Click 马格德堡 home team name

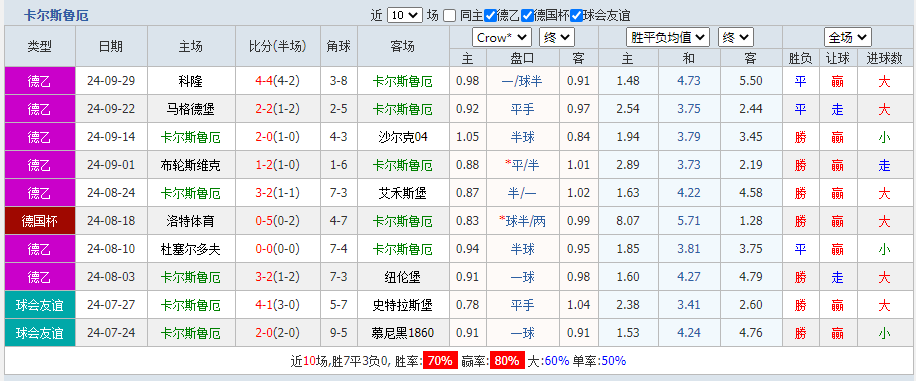[190, 109]
